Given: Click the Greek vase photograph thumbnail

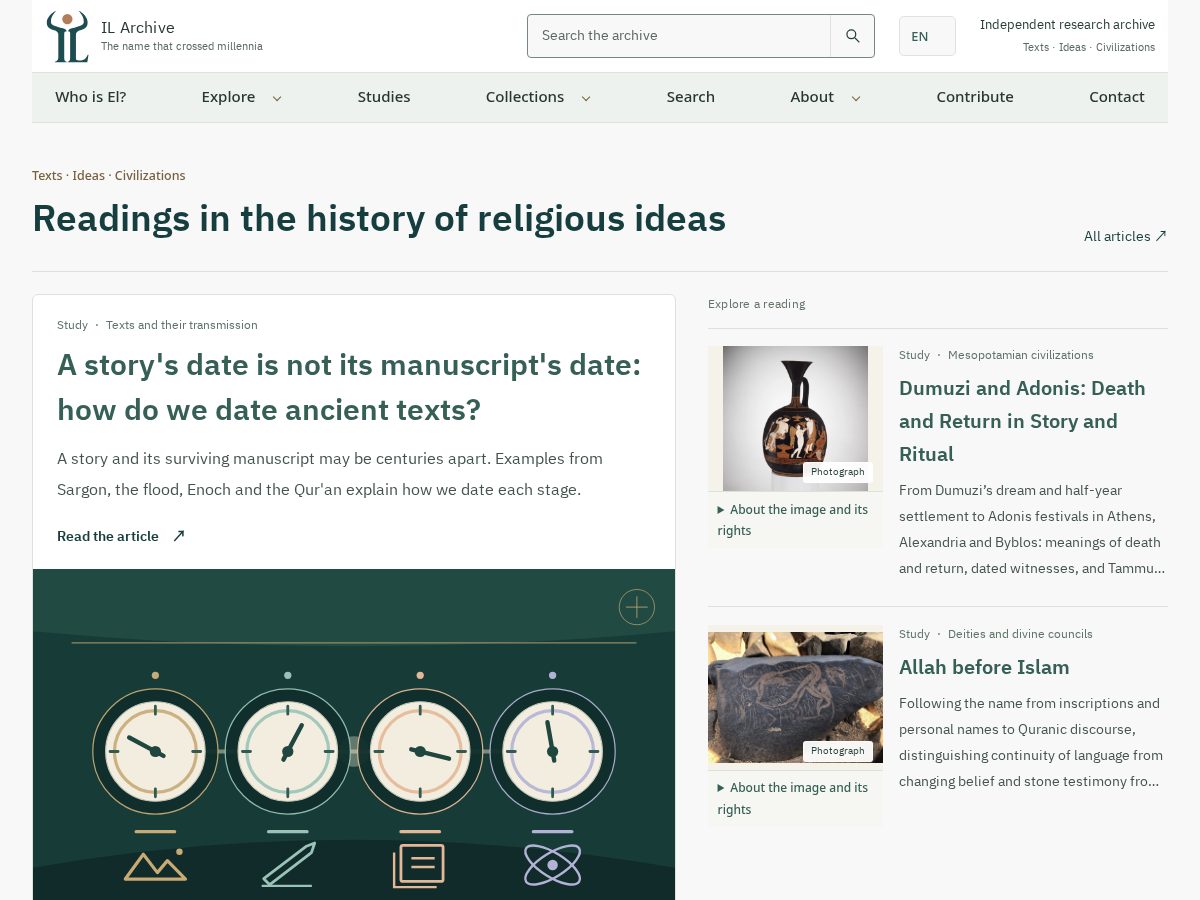Looking at the screenshot, I should point(795,418).
